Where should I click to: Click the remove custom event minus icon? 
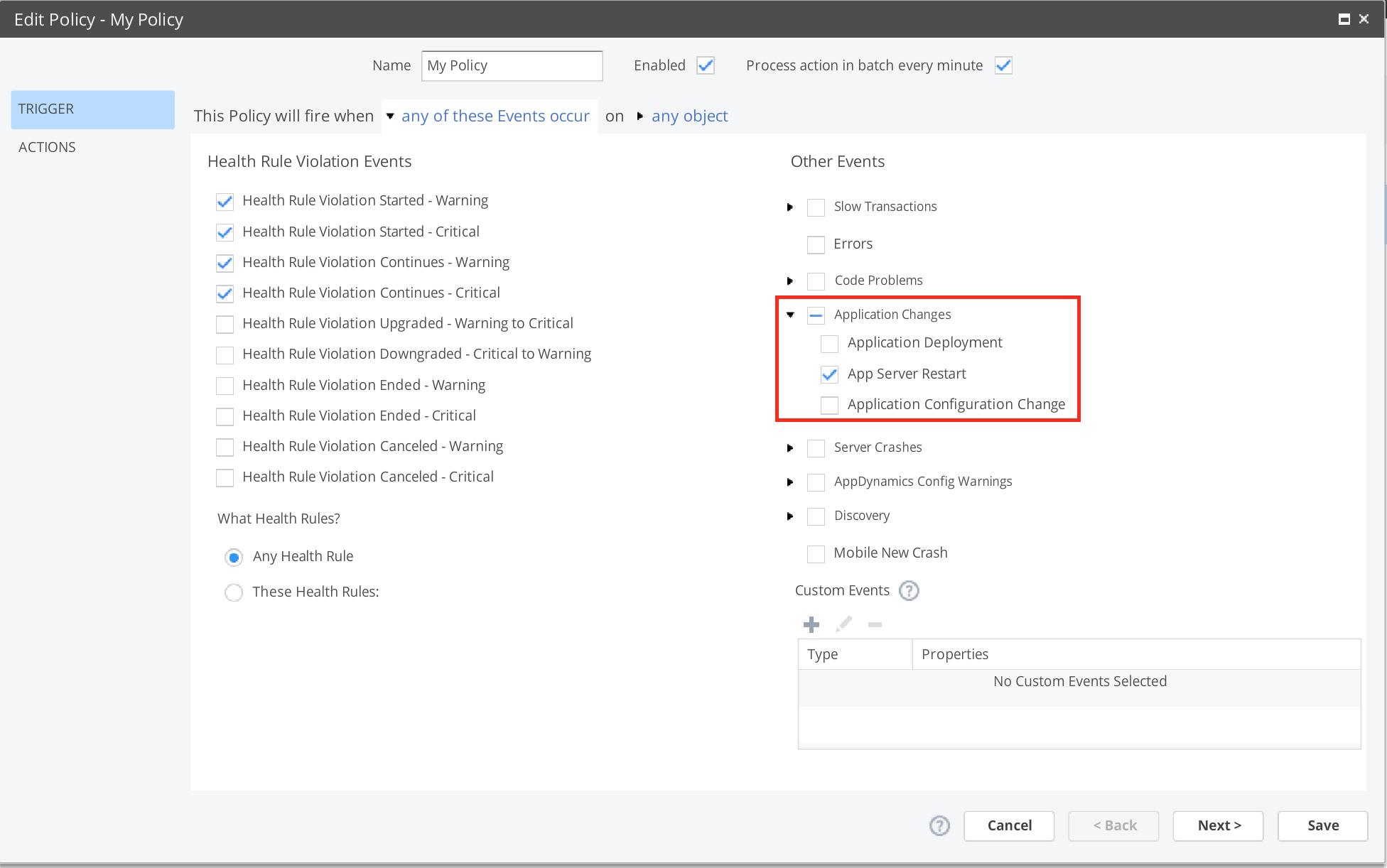pos(875,624)
